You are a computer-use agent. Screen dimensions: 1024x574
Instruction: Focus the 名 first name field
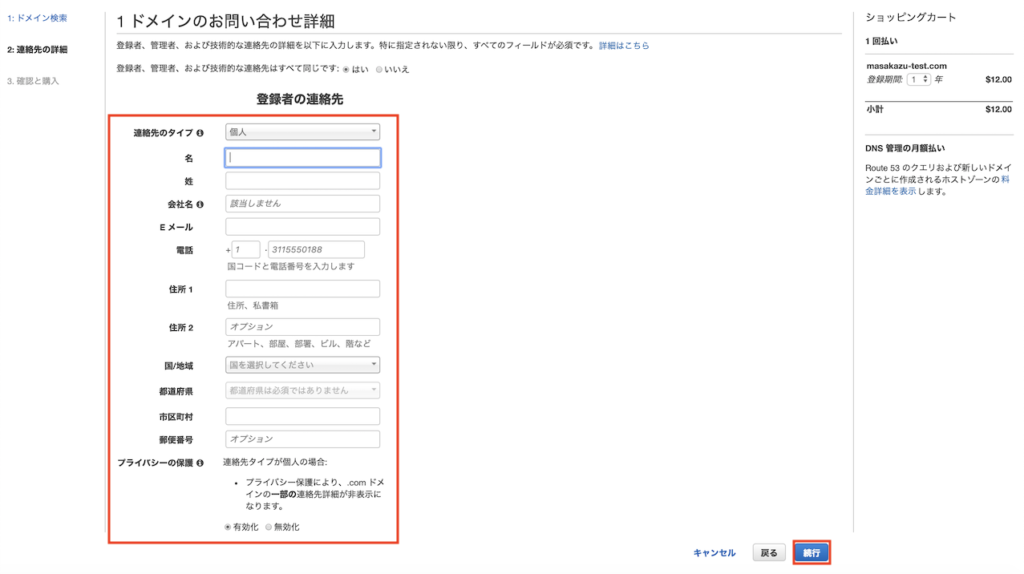pyautogui.click(x=302, y=157)
